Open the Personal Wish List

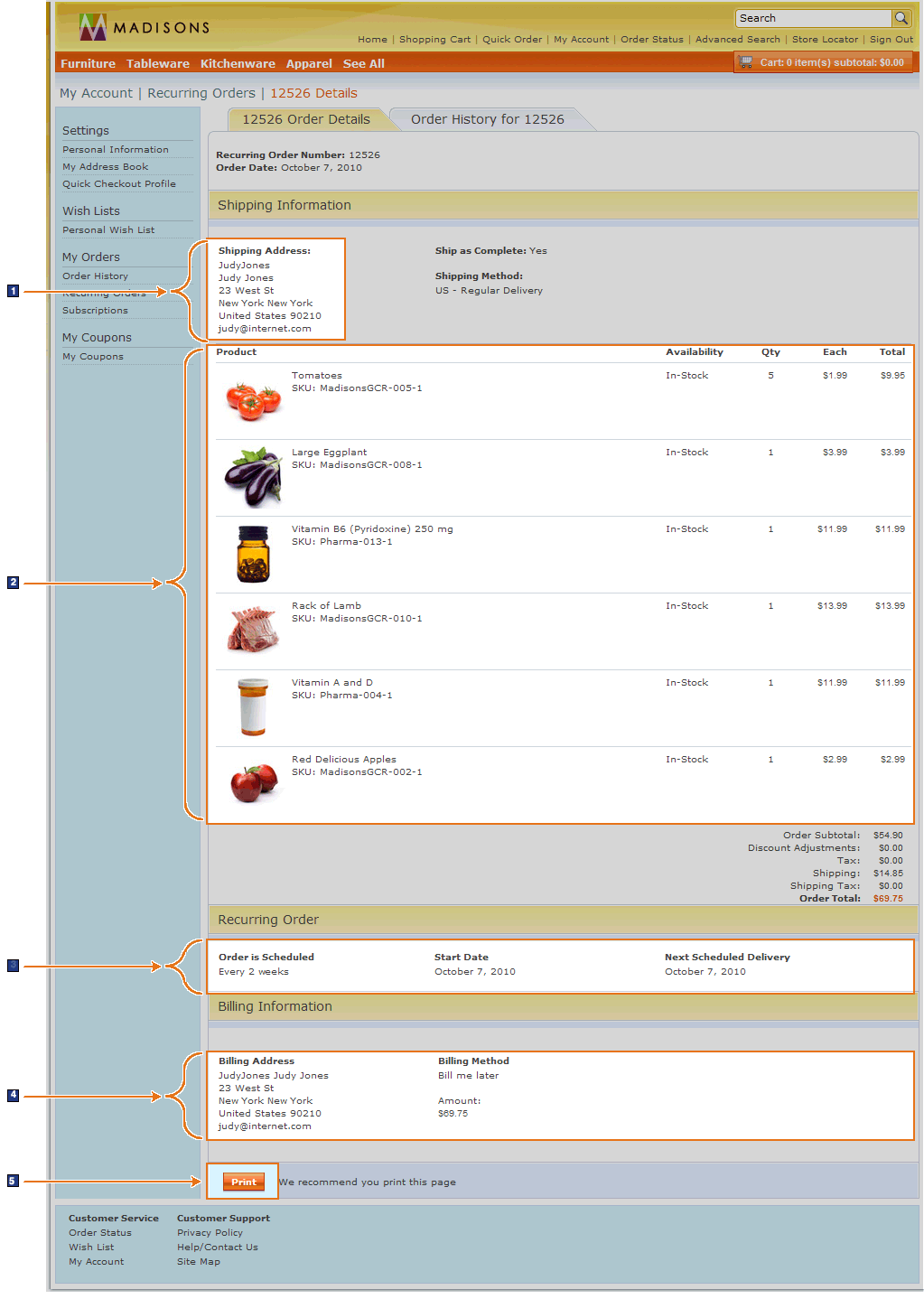(108, 229)
